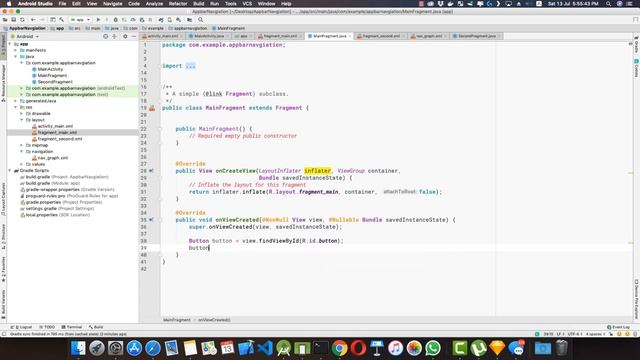Expand the folded import statement
Image resolution: width=640 pixels, height=360 pixels.
191,66
